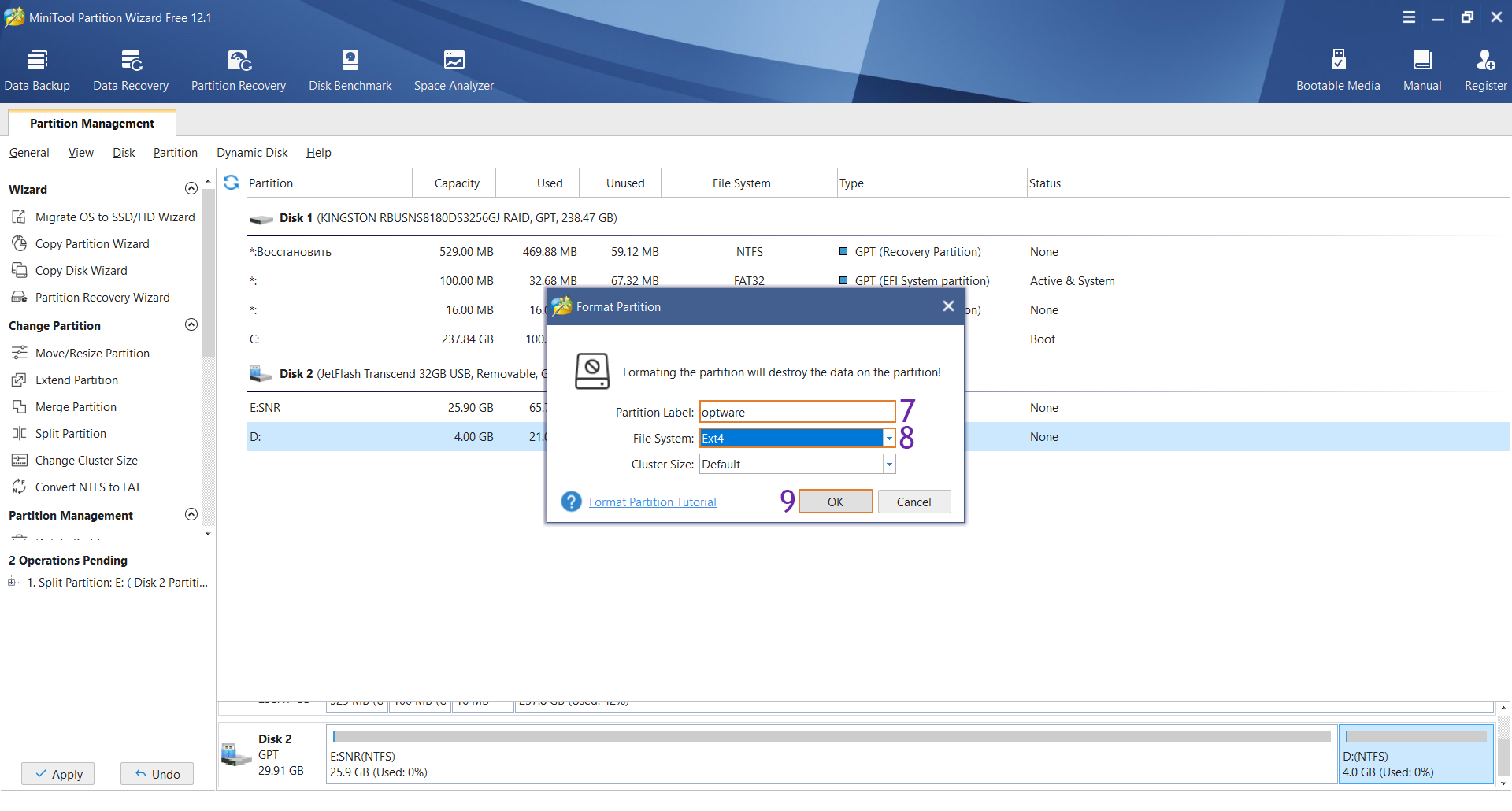
Task: Click the Disk 1 drive icon
Action: (x=261, y=219)
